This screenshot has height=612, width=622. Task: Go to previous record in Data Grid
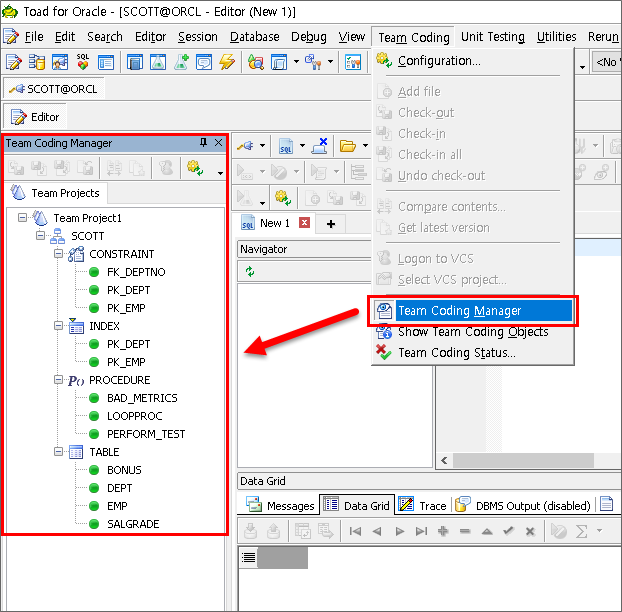point(377,531)
